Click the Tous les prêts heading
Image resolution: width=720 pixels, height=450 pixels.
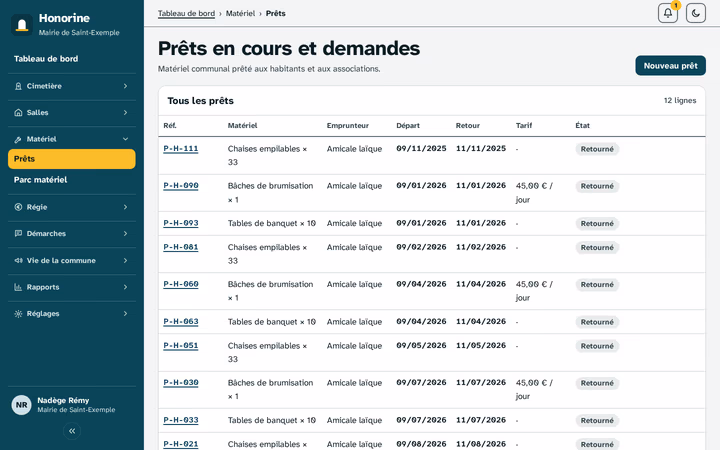pos(200,101)
